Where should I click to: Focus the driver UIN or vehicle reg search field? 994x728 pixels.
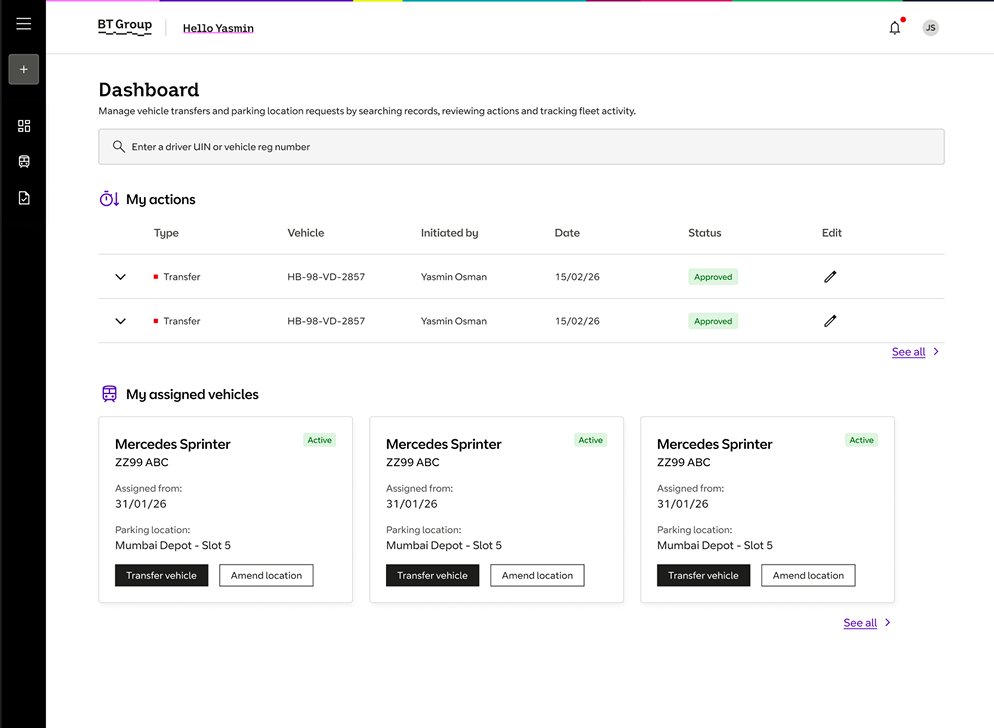point(521,146)
